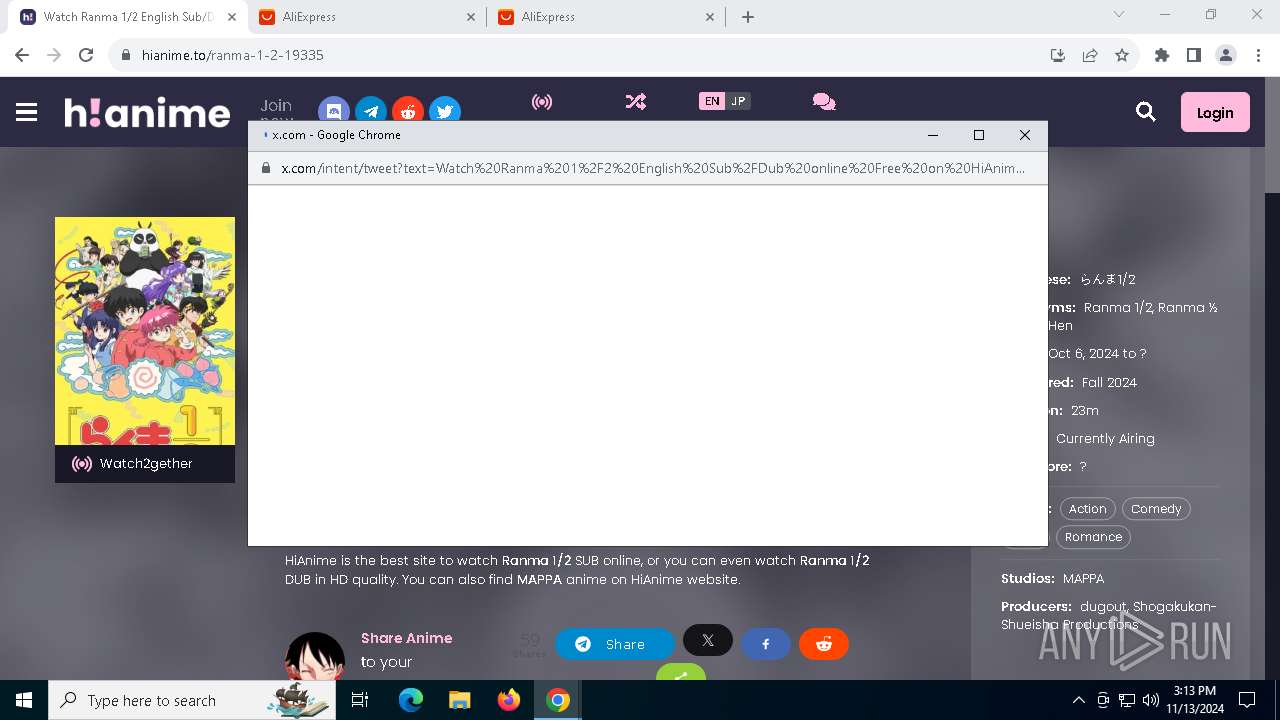Open the hamburger menu on HiAnime
The width and height of the screenshot is (1280, 720).
point(27,113)
